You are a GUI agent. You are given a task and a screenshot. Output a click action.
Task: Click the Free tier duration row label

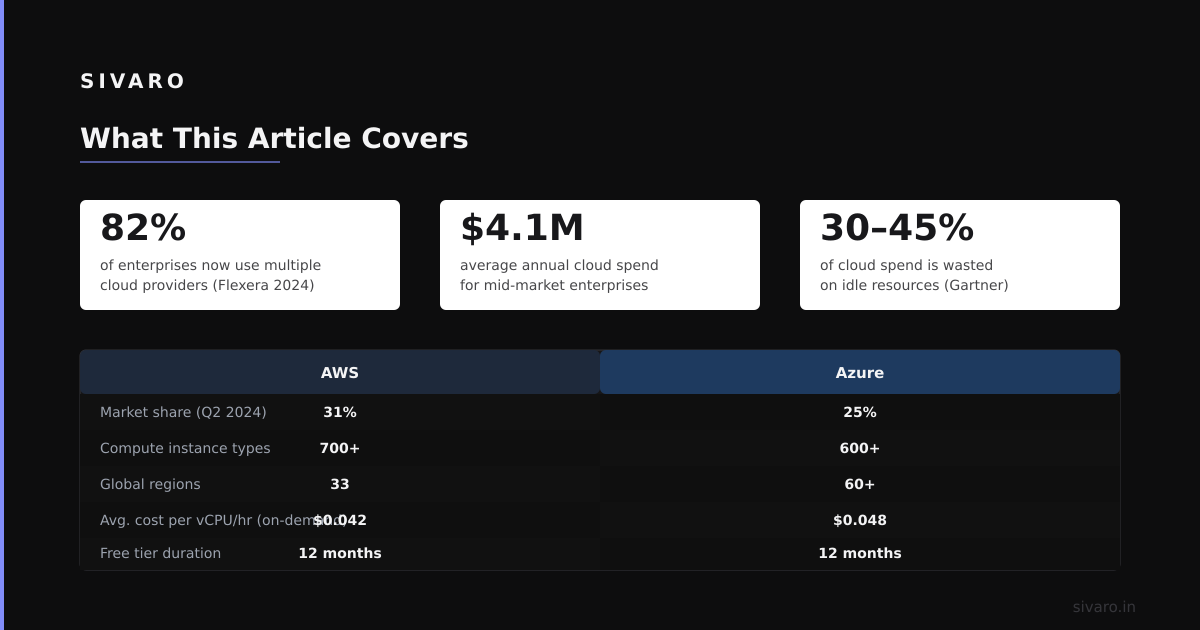(x=160, y=553)
